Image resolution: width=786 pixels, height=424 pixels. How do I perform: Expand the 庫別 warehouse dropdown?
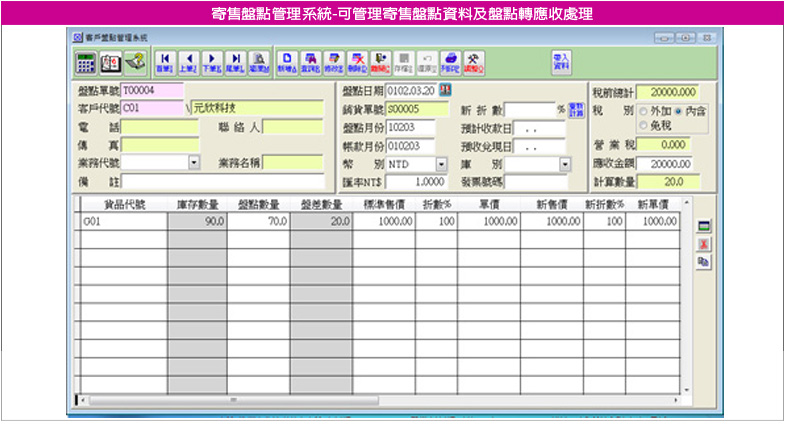tap(565, 164)
